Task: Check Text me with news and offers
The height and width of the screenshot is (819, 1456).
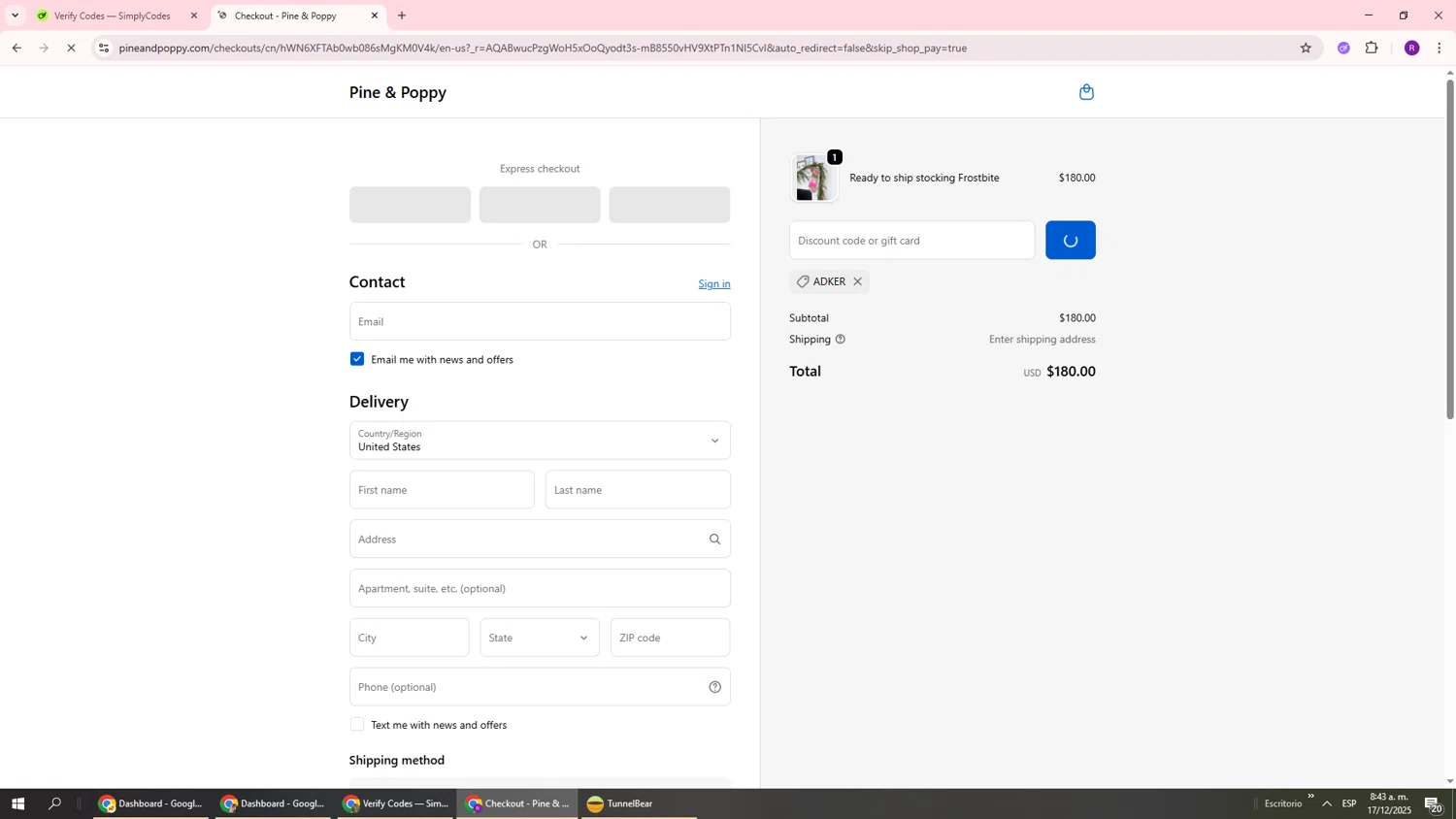Action: click(357, 725)
